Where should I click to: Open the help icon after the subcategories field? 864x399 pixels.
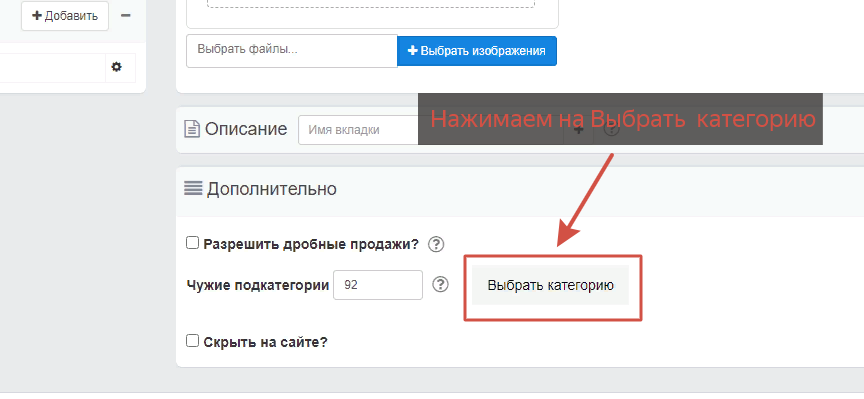tap(440, 284)
